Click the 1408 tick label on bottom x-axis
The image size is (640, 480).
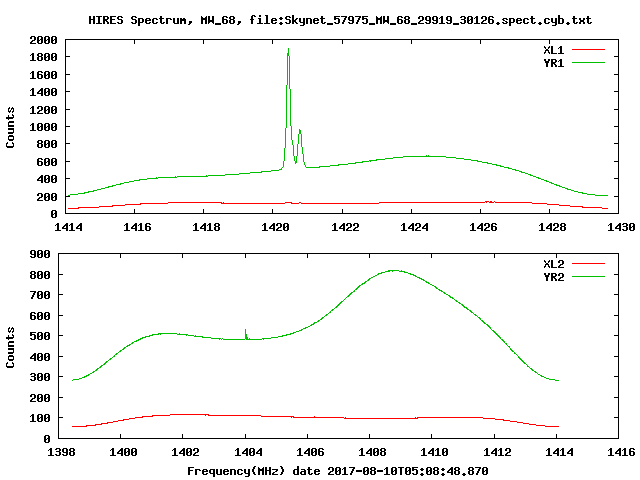(x=372, y=452)
